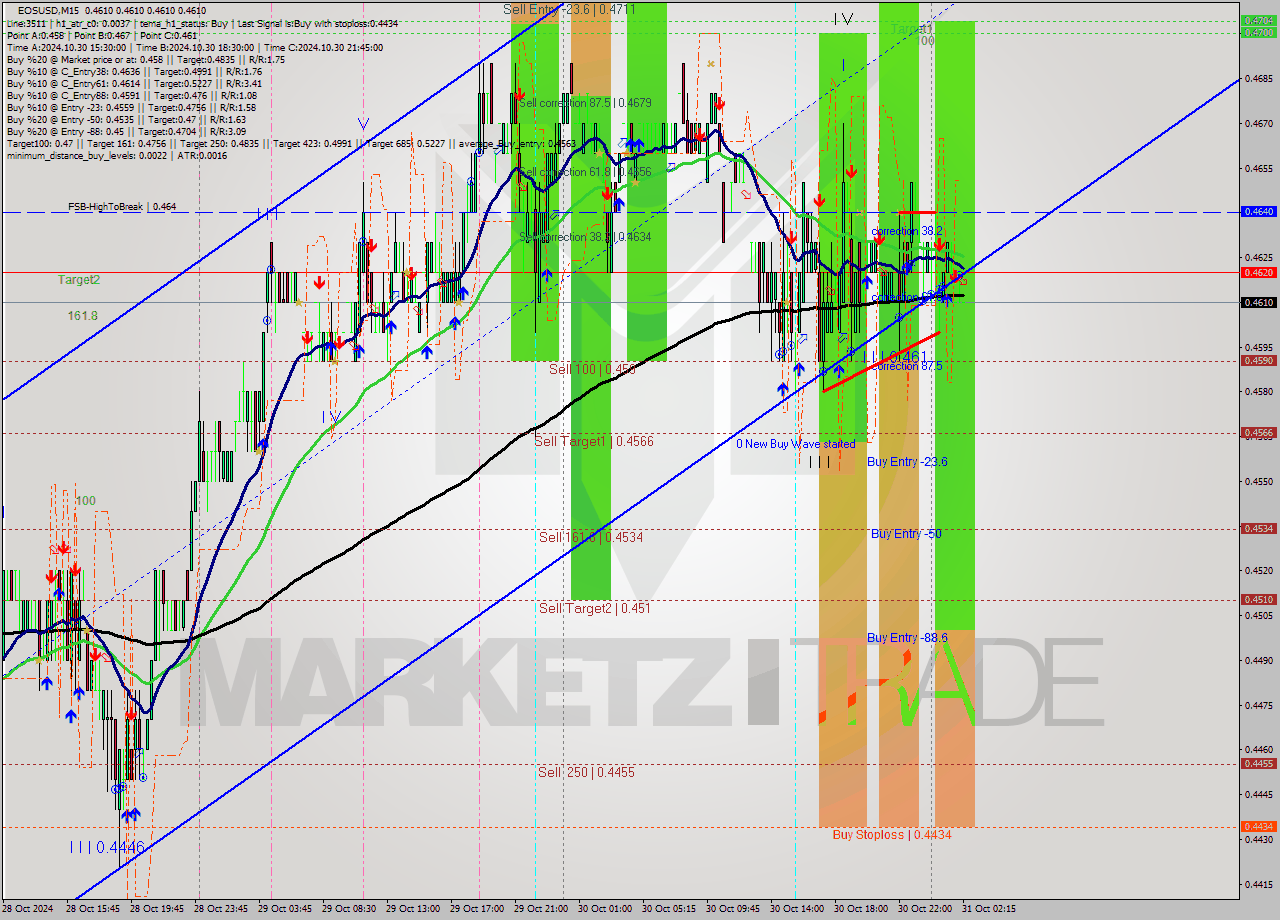Click the 'Sell Target2 | 0.451' label
This screenshot has width=1280, height=920.
[x=595, y=608]
